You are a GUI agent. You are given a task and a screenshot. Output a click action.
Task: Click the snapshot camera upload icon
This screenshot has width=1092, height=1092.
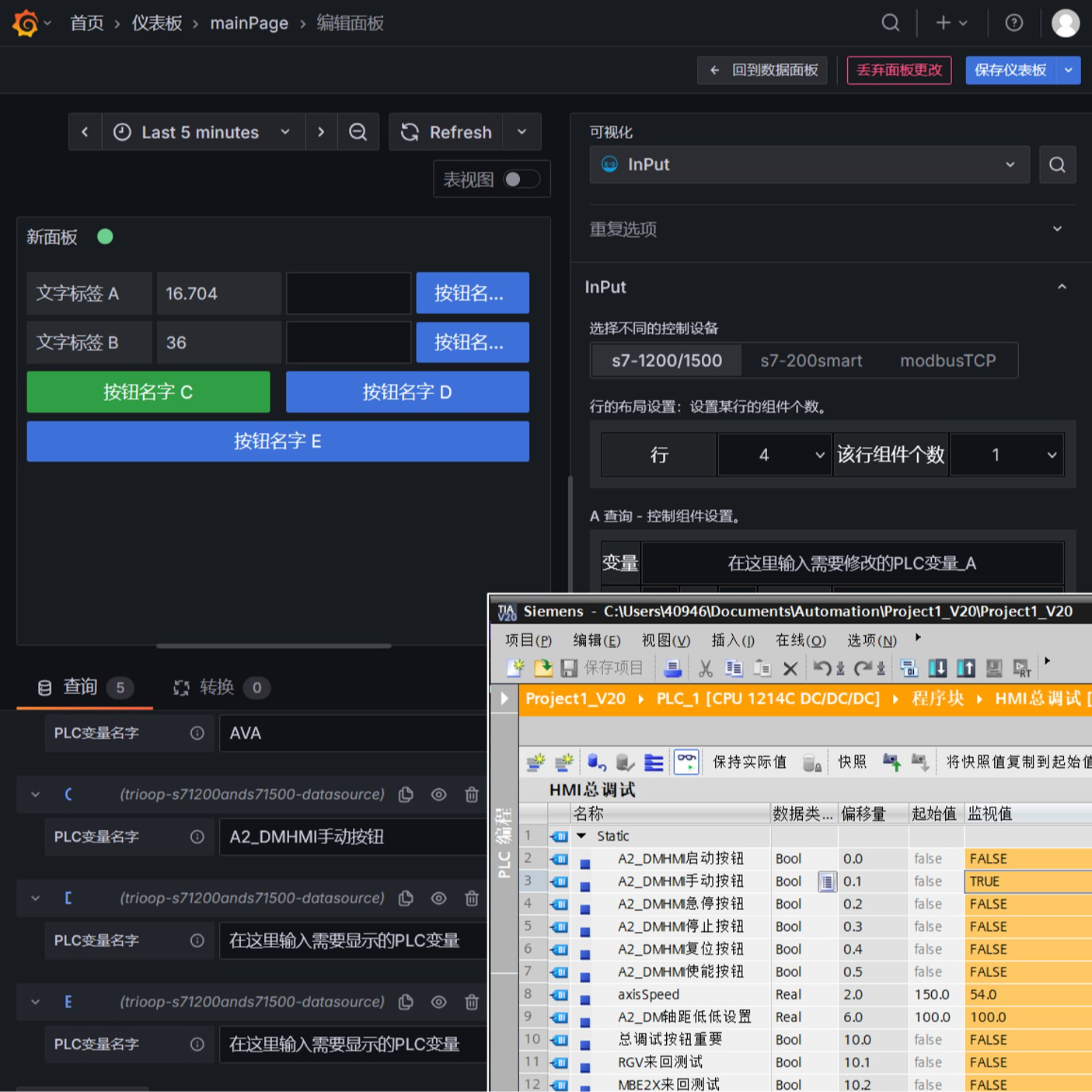(x=891, y=762)
